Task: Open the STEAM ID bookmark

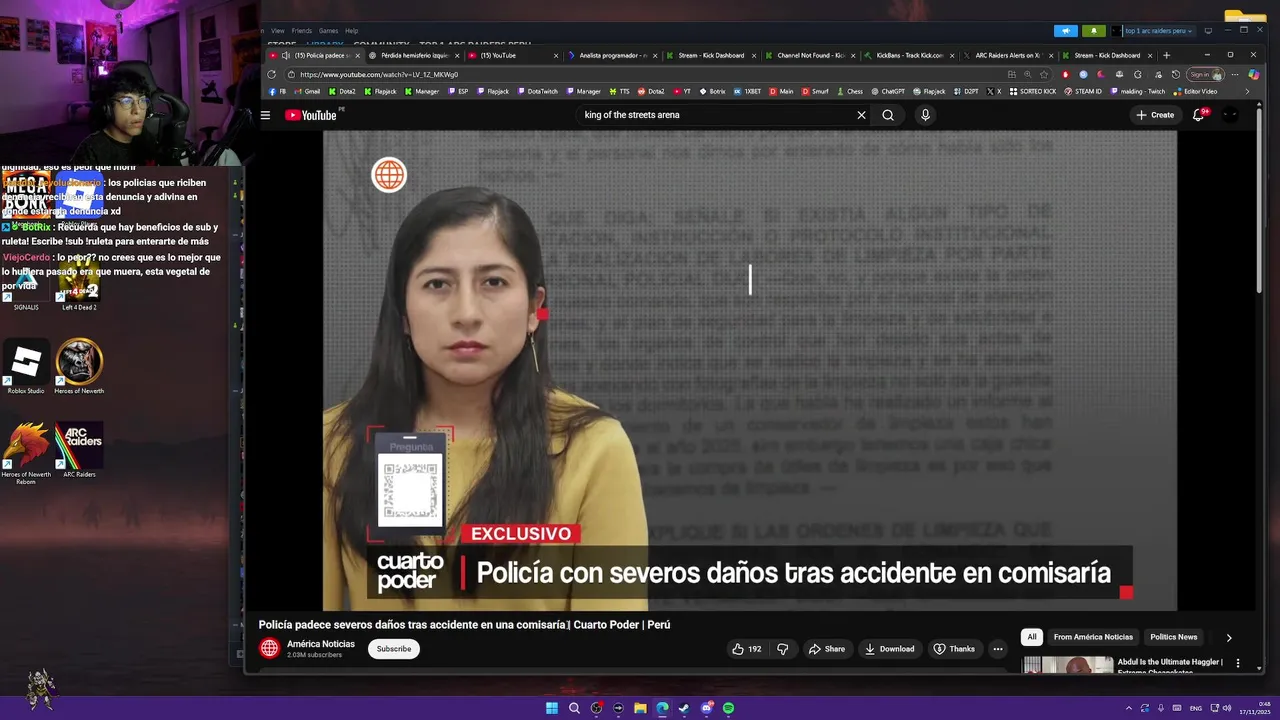Action: (1083, 91)
